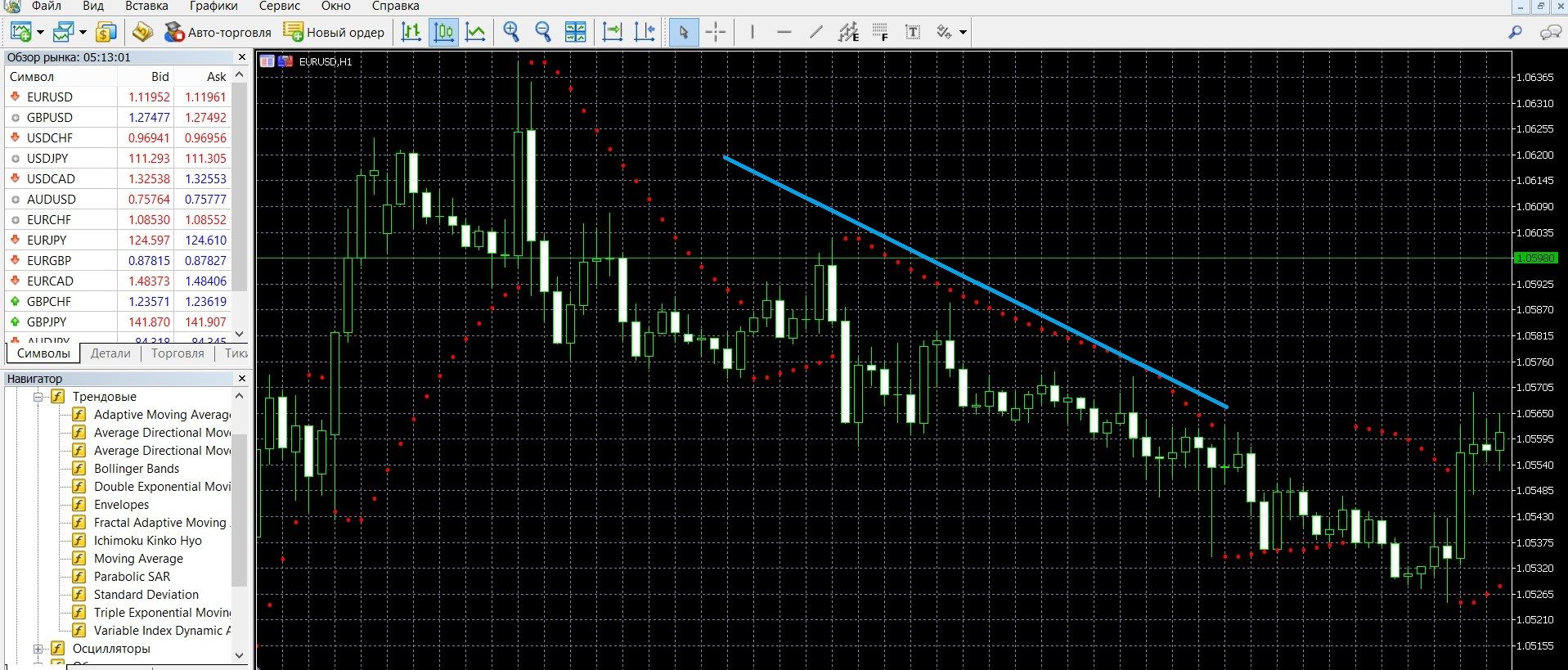Click Market Watch scroll down arrow
The height and width of the screenshot is (670, 1568).
[x=240, y=334]
